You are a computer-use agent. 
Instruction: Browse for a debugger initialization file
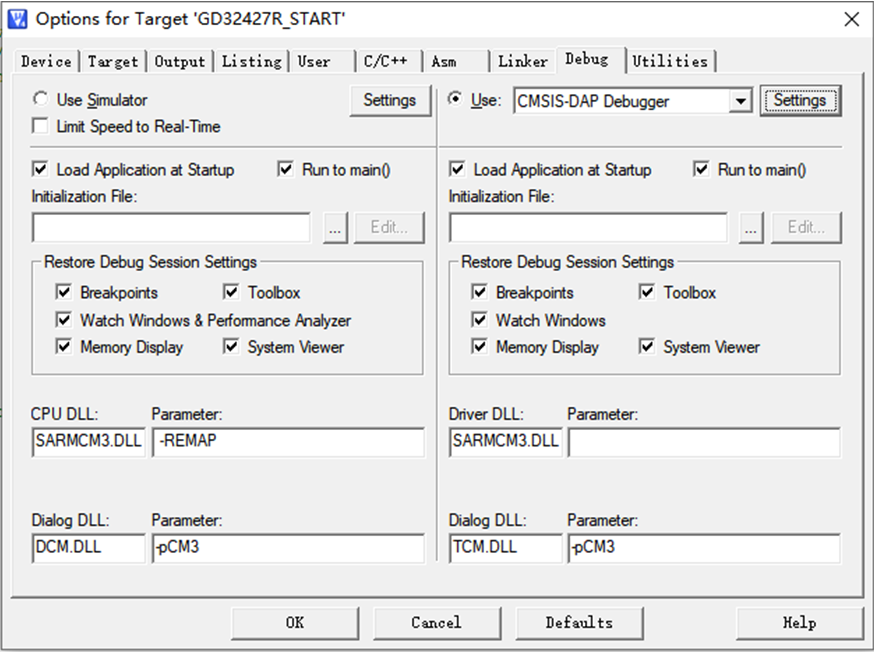[x=751, y=227]
